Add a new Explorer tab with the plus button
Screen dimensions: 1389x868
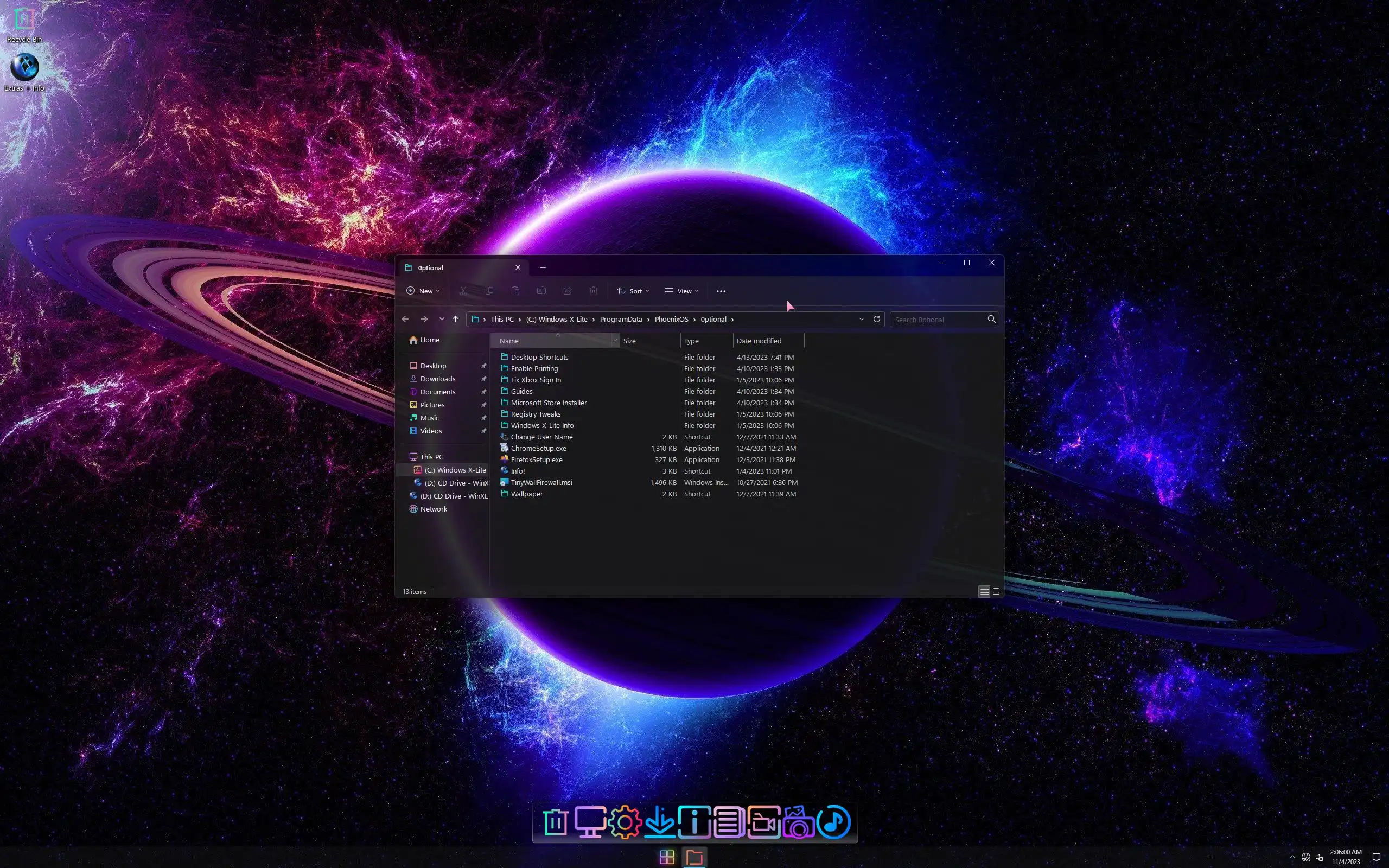click(543, 267)
